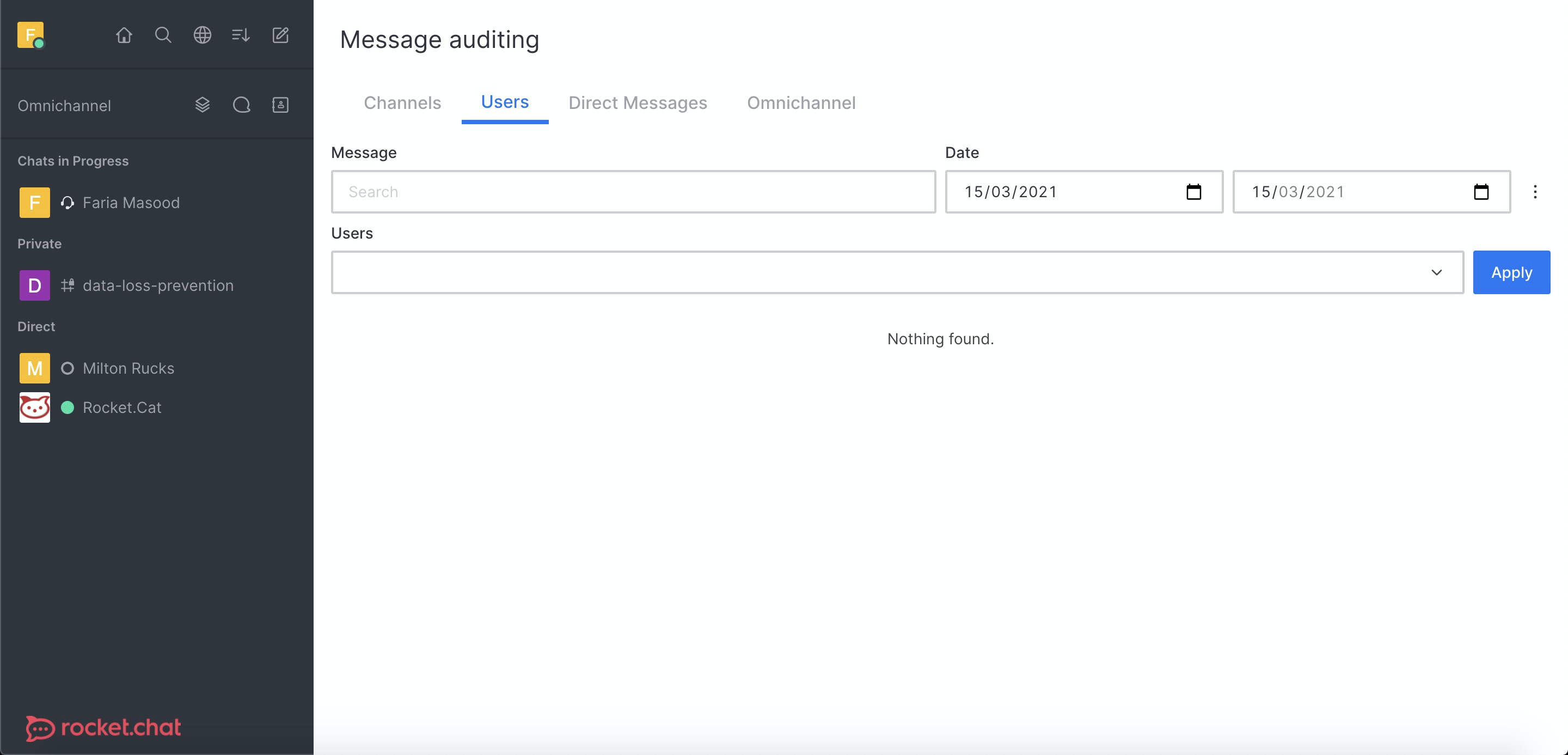This screenshot has width=1568, height=755.
Task: Select the Users tab
Action: (505, 102)
